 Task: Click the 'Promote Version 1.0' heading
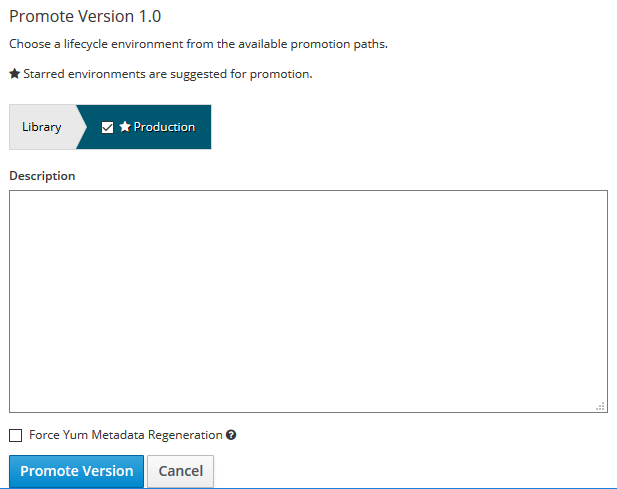coord(85,17)
